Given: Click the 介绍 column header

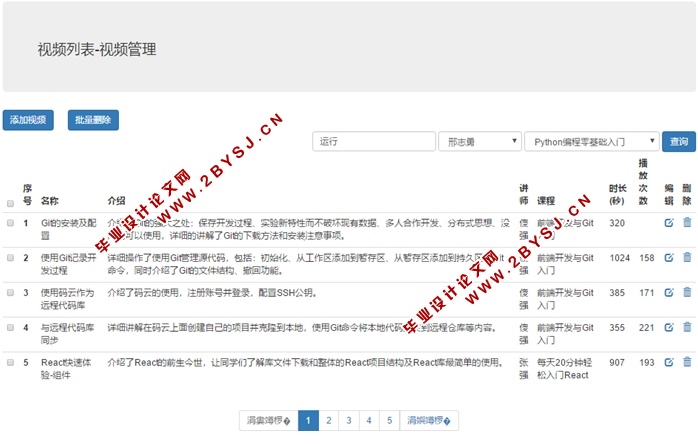Looking at the screenshot, I should coord(117,201).
